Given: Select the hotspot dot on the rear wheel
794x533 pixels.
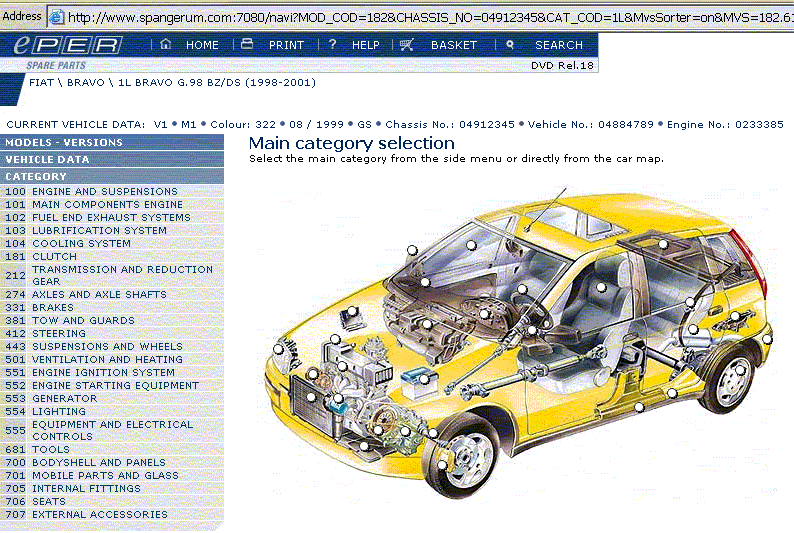Looking at the screenshot, I should [x=741, y=368].
